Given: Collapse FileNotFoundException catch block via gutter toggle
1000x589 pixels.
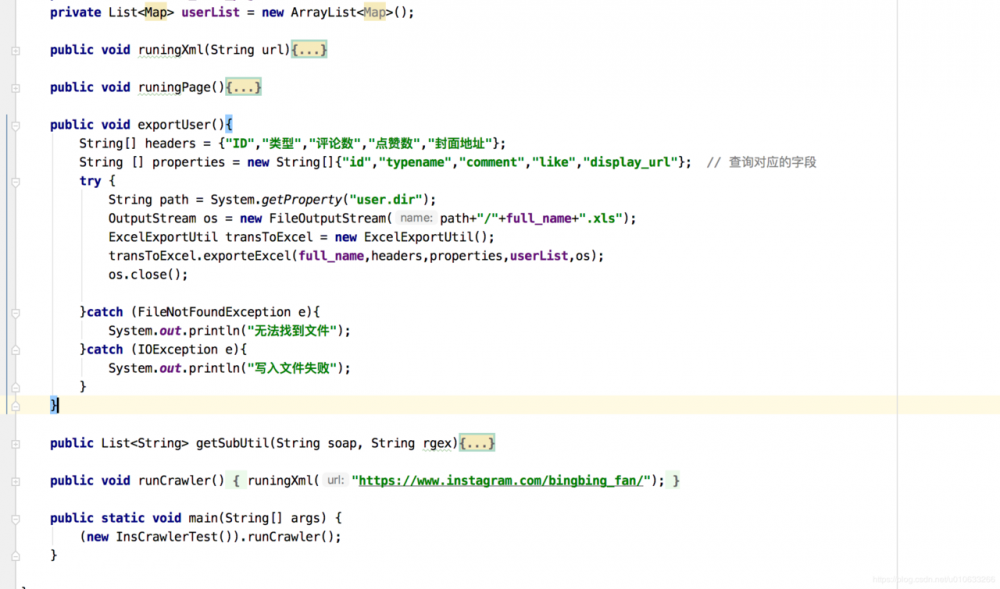Looking at the screenshot, I should [15, 313].
